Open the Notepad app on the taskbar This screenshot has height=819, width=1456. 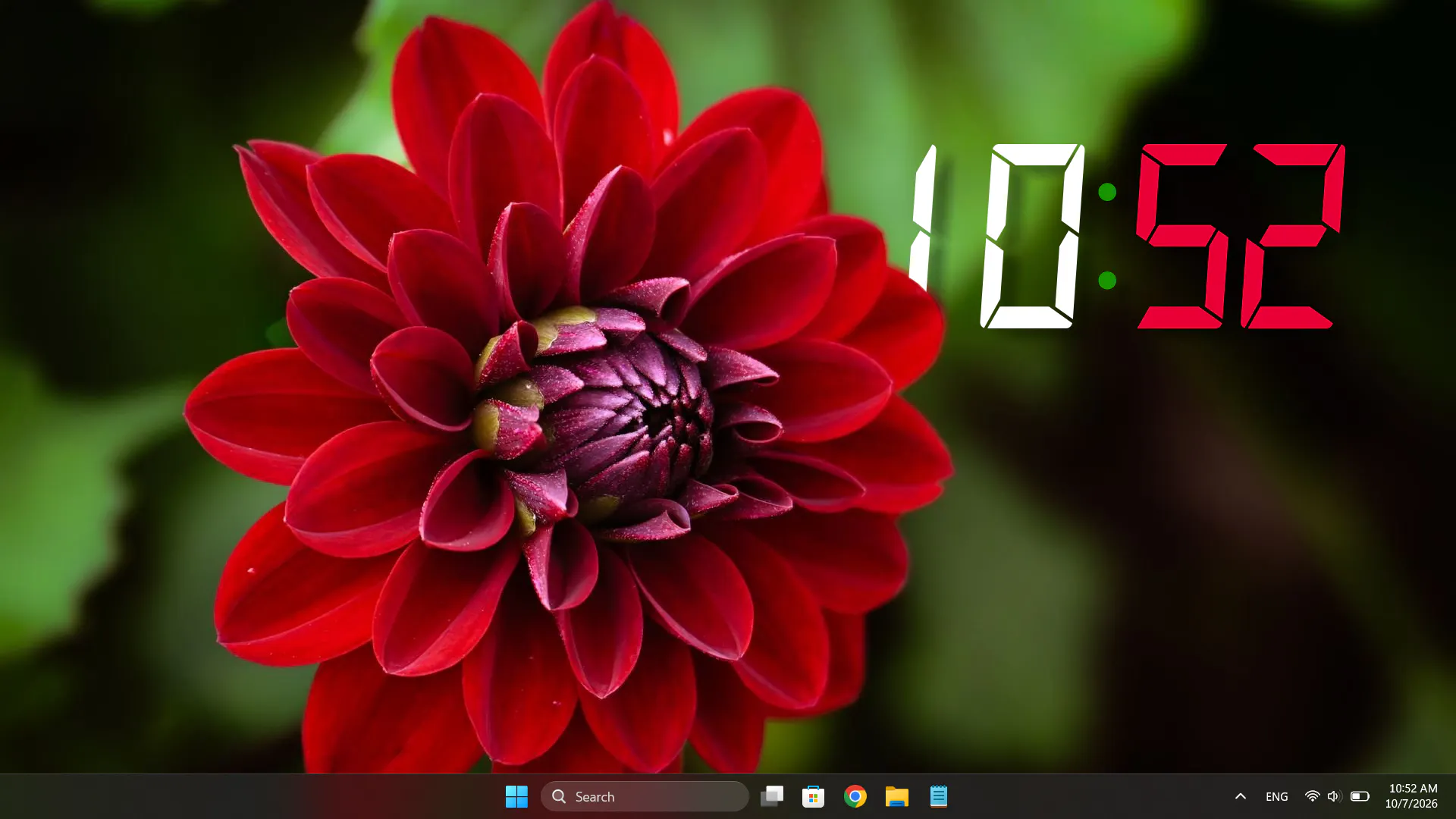[939, 796]
